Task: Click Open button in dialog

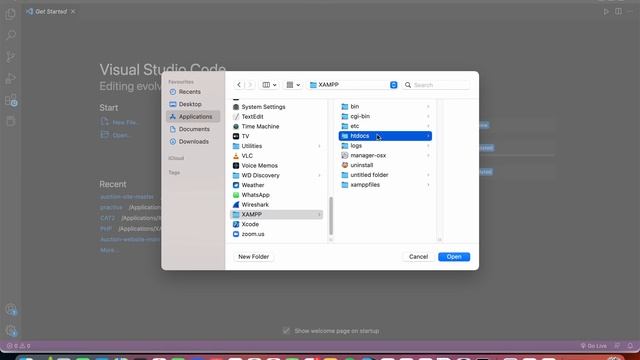Action: pos(454,257)
